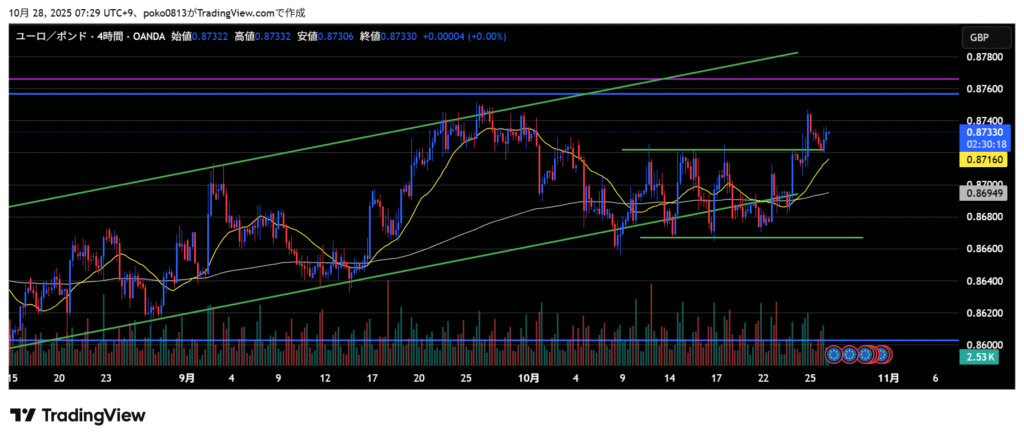This screenshot has width=1024, height=441.
Task: Select the green 2.53 K volume label
Action: click(x=977, y=356)
